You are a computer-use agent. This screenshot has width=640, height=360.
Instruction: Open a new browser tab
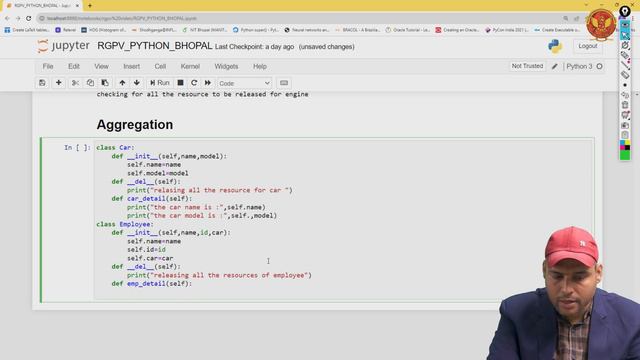[x=90, y=6]
